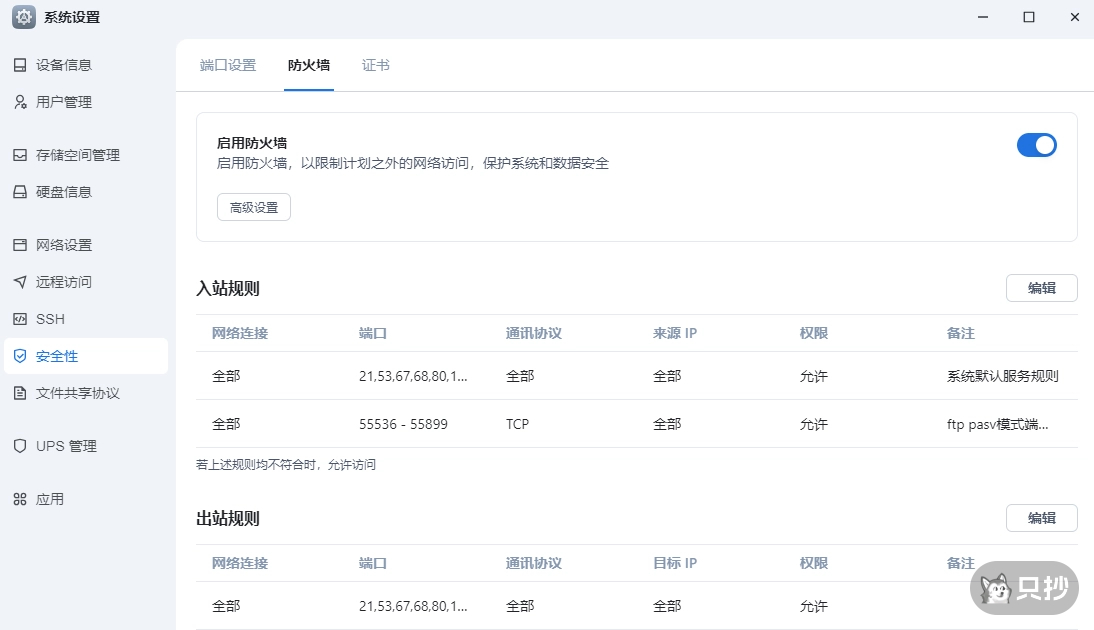View 硬盘信息 via its sidebar icon
Viewport: 1094px width, 630px height.
65,191
